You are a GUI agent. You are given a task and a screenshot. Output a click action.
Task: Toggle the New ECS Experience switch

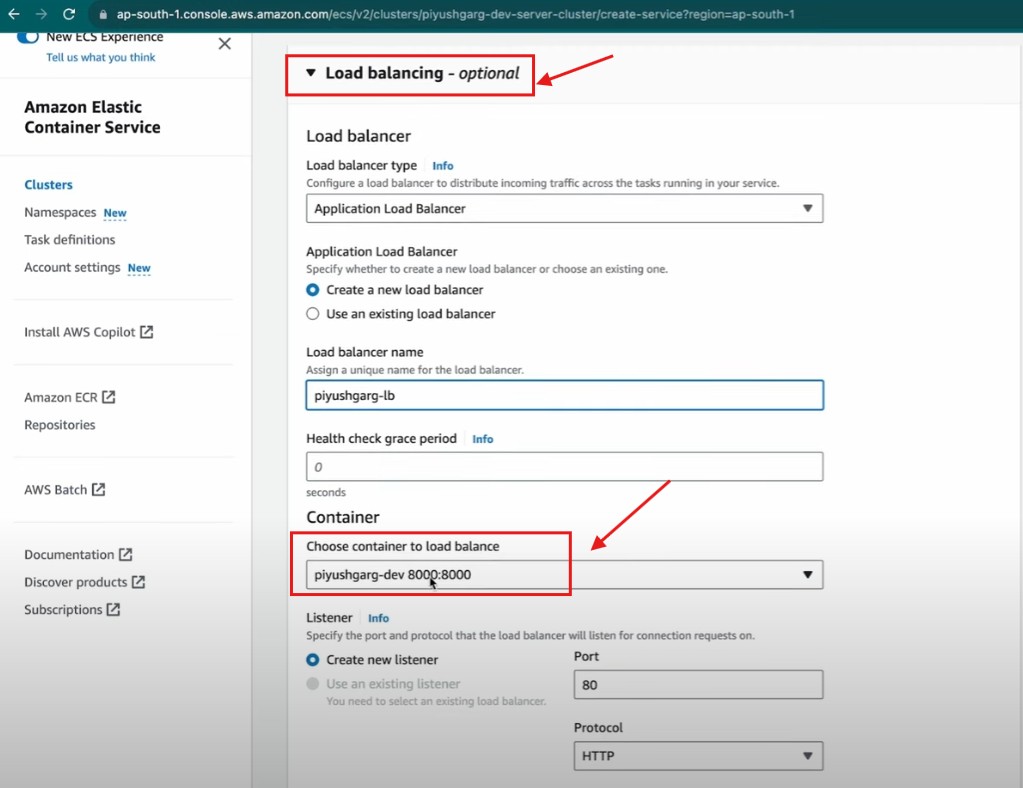pyautogui.click(x=28, y=37)
